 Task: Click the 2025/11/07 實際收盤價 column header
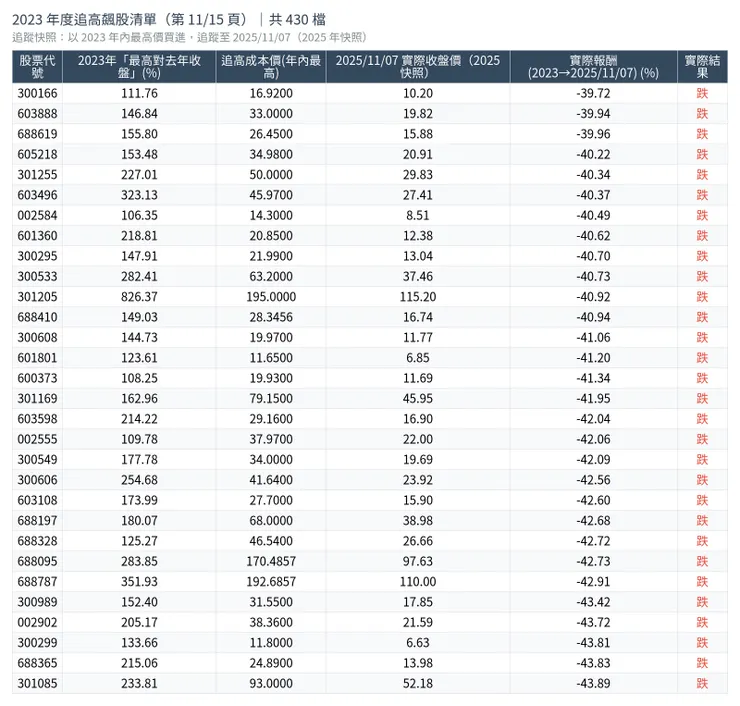pyautogui.click(x=418, y=67)
